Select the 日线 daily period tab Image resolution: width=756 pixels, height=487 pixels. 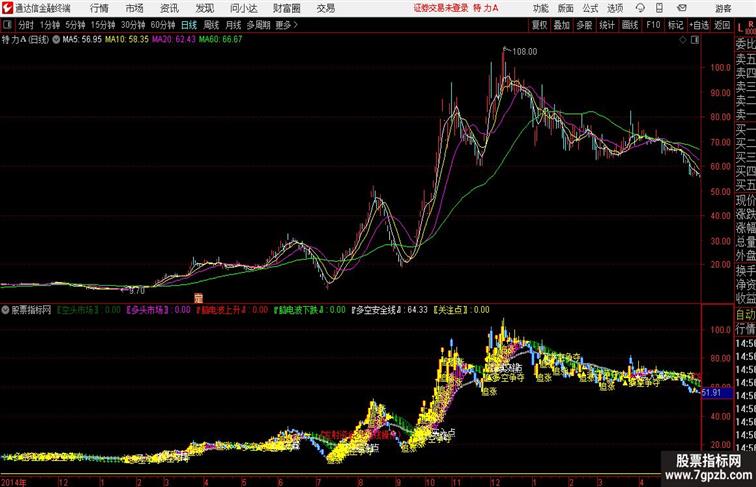tap(189, 25)
